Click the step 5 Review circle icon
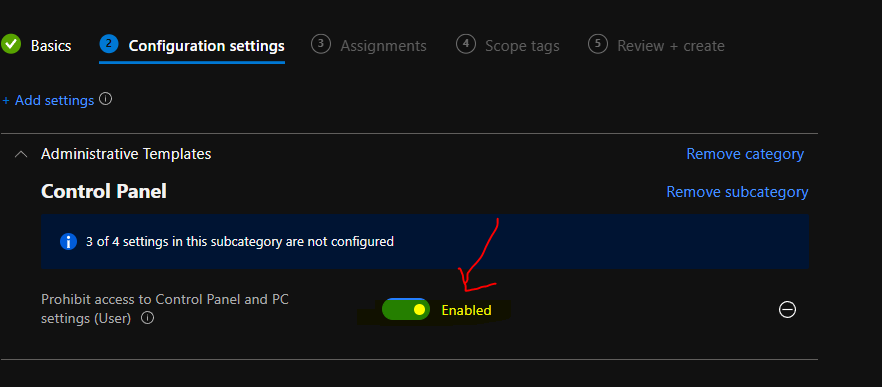882x387 pixels. 597,44
